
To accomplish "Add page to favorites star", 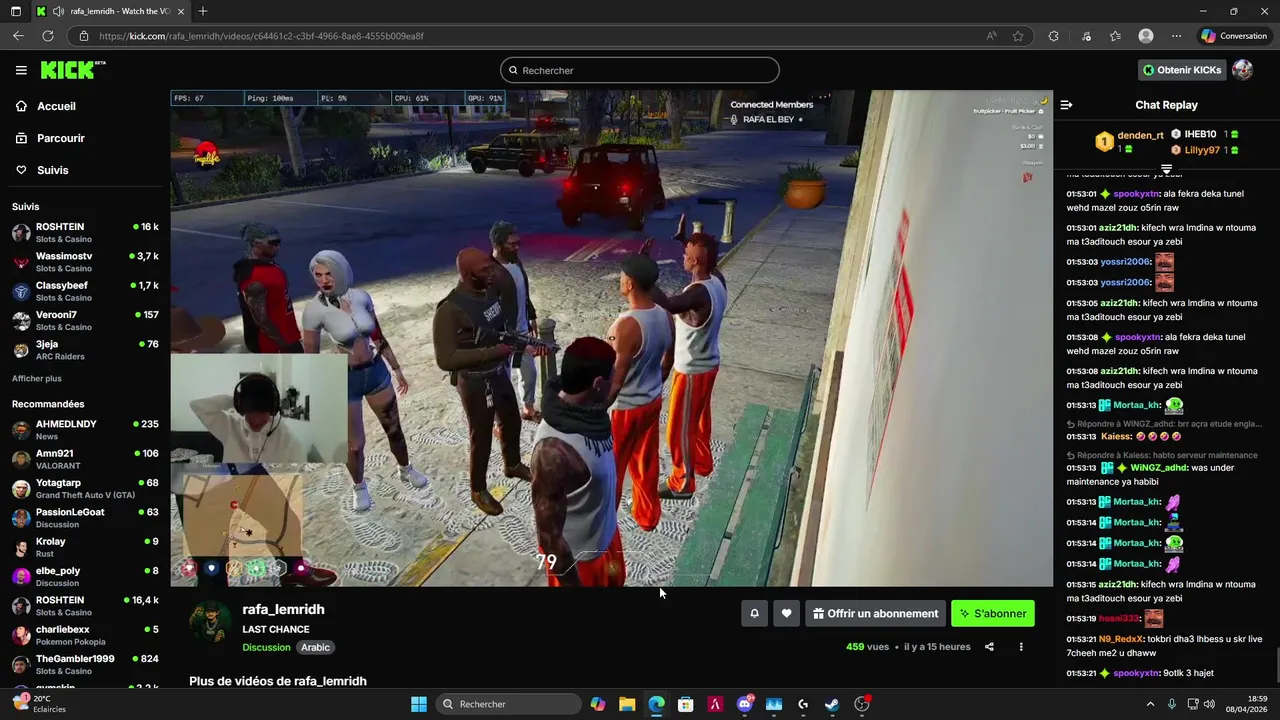I will tap(1018, 36).
